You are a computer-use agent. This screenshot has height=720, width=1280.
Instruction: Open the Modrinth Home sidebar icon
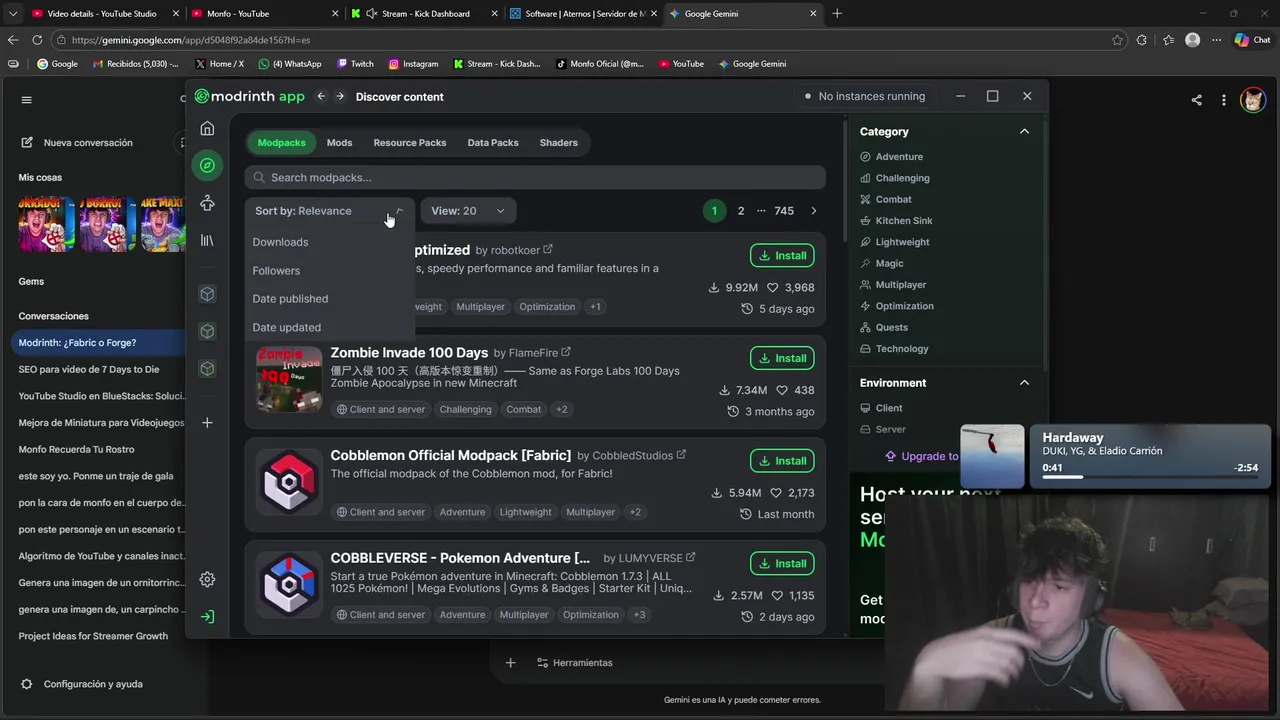pyautogui.click(x=207, y=128)
